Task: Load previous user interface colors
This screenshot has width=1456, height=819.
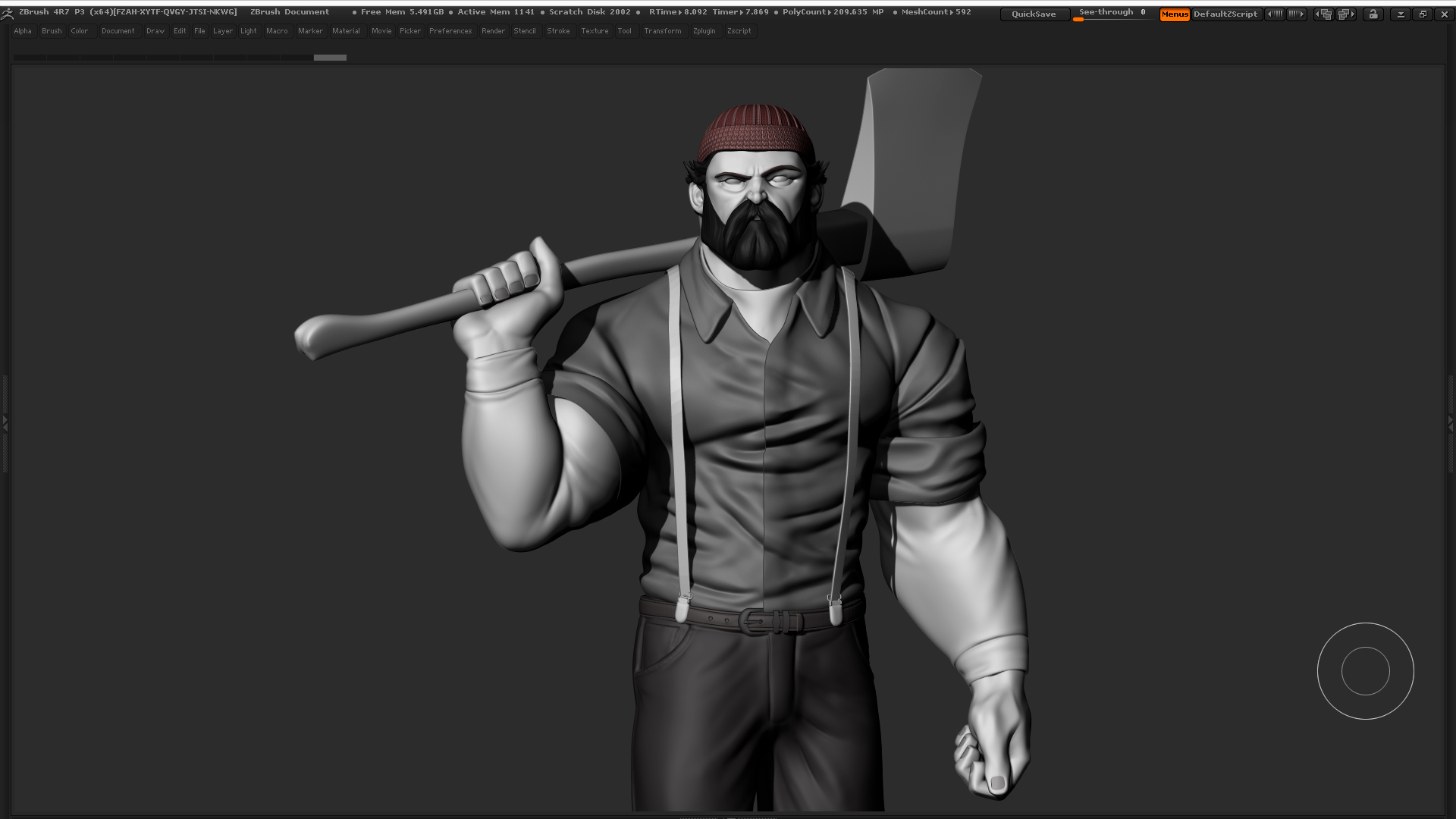Action: [x=1275, y=14]
